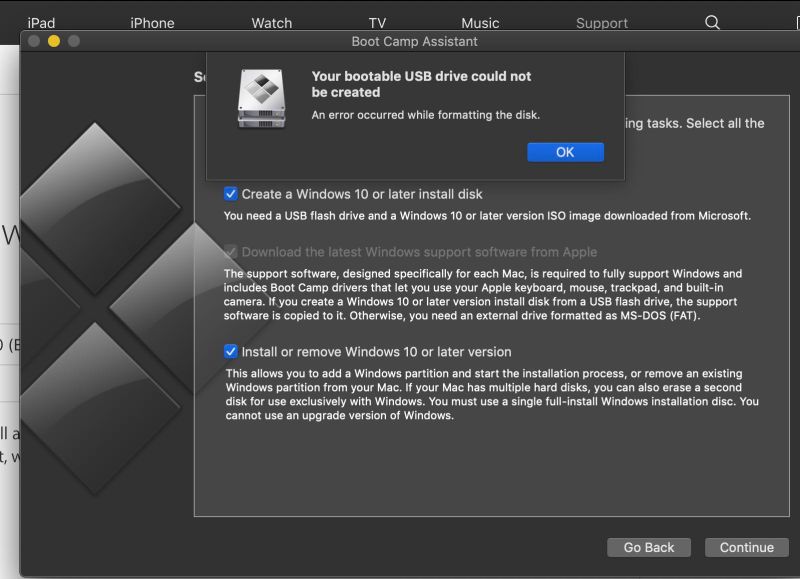Screen dimensions: 800x579
Task: Select iPad in the menu bar
Action: pyautogui.click(x=42, y=22)
